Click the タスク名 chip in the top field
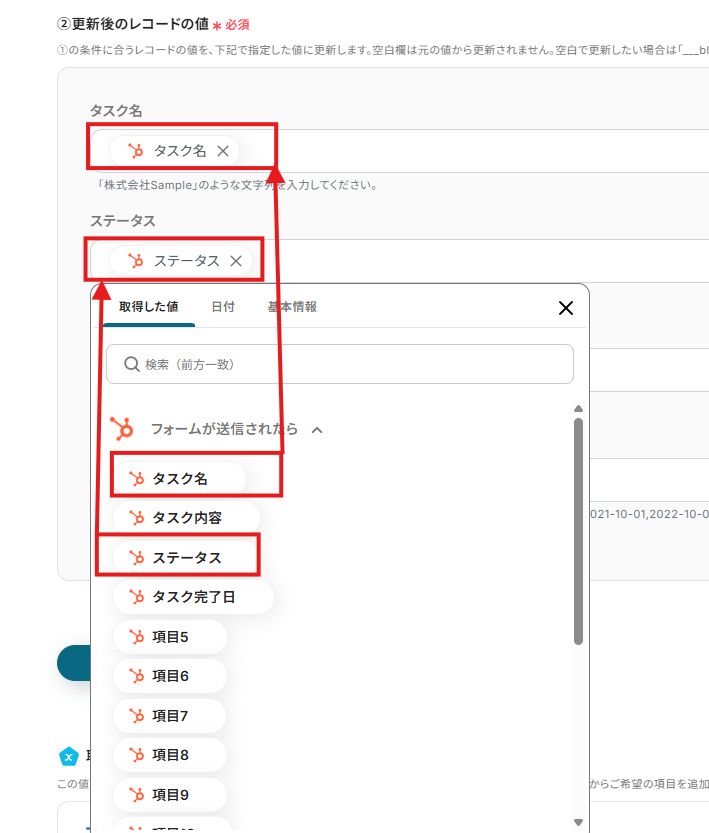Image resolution: width=709 pixels, height=833 pixels. (x=174, y=151)
